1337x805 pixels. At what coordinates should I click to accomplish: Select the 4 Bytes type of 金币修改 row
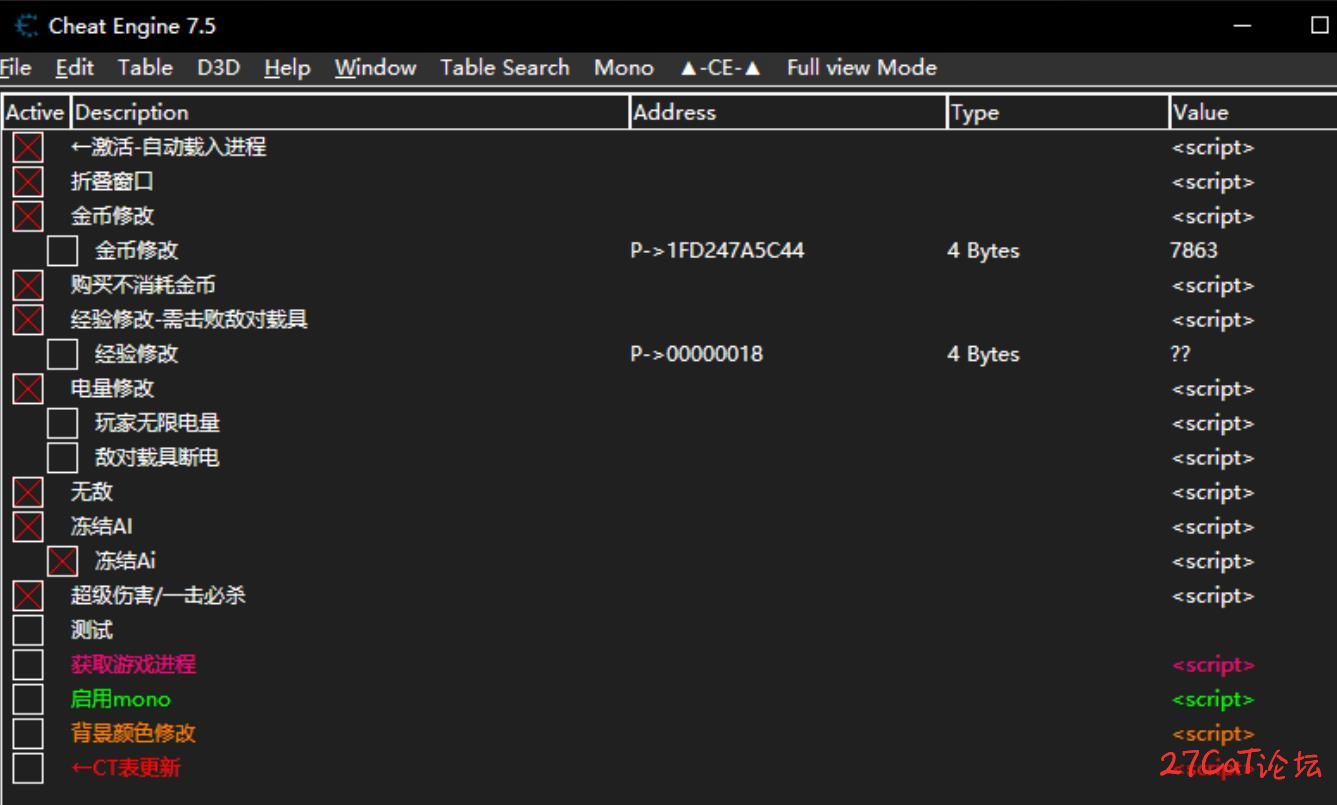tap(983, 250)
